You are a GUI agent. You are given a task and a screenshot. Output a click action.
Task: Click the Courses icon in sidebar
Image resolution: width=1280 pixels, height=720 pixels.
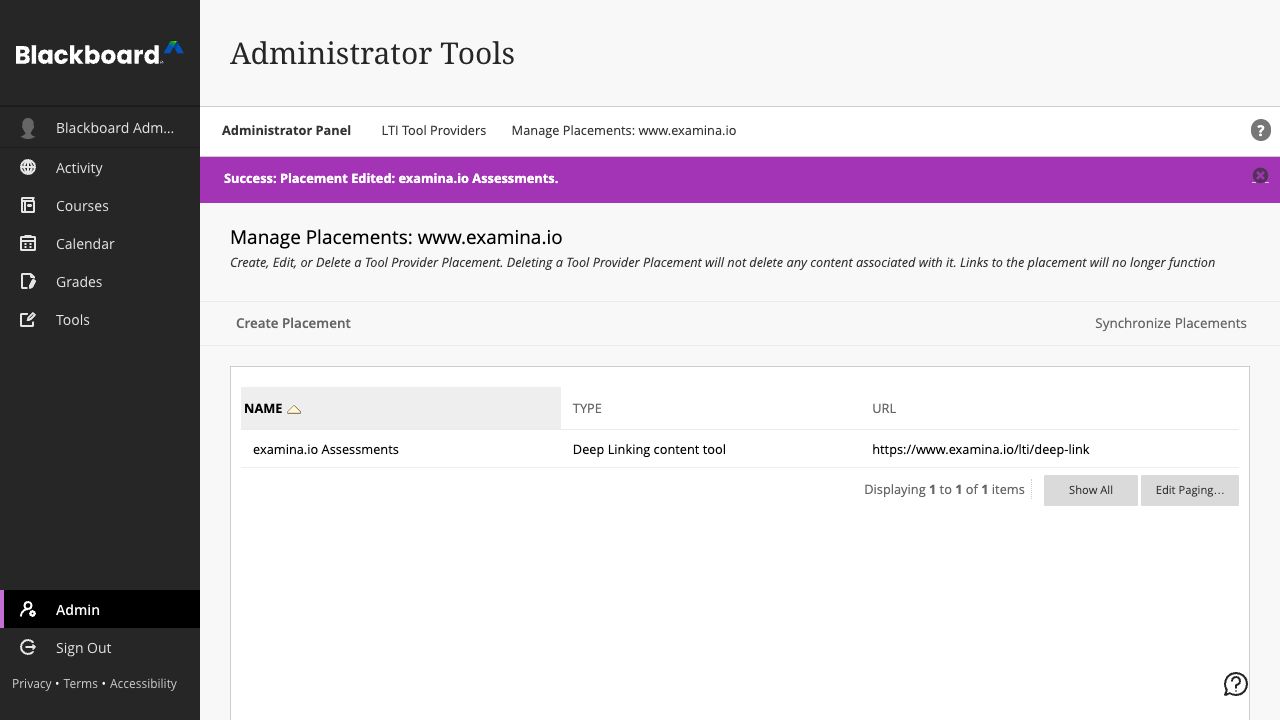tap(28, 205)
